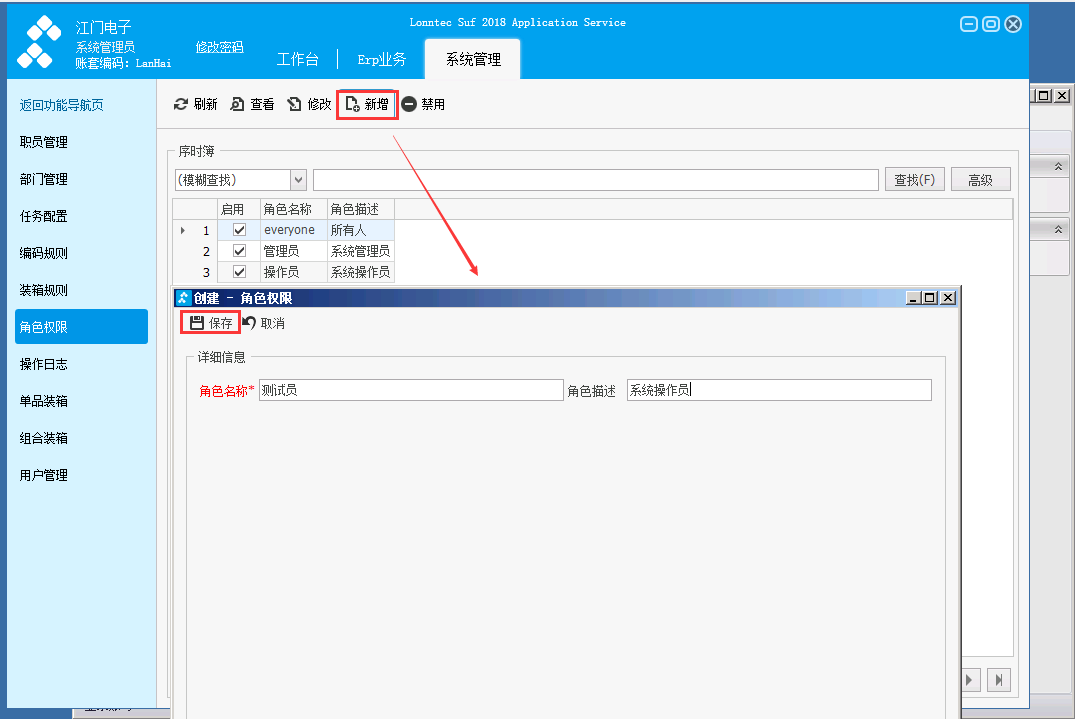This screenshot has width=1075, height=719.
Task: Uncheck 启用 for the 管理员 role
Action: point(239,251)
